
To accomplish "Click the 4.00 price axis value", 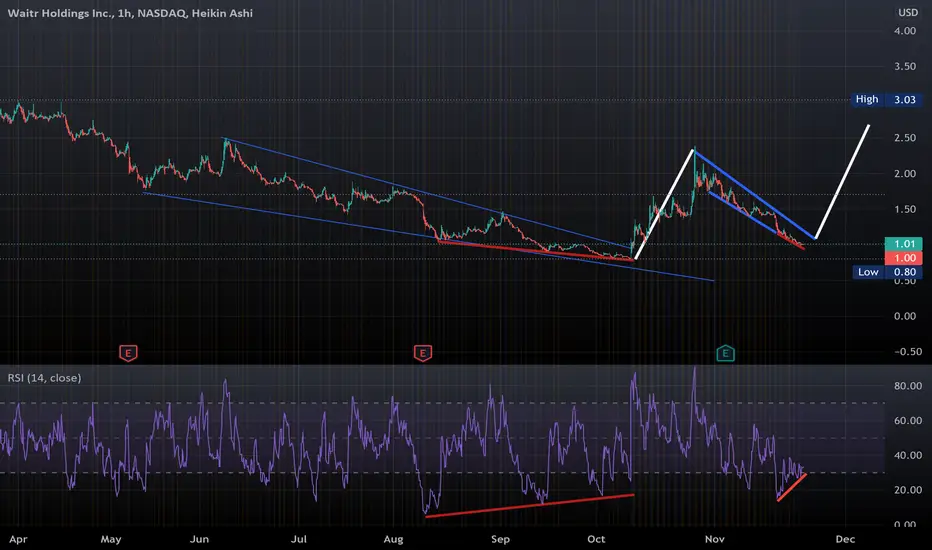I will tap(905, 31).
